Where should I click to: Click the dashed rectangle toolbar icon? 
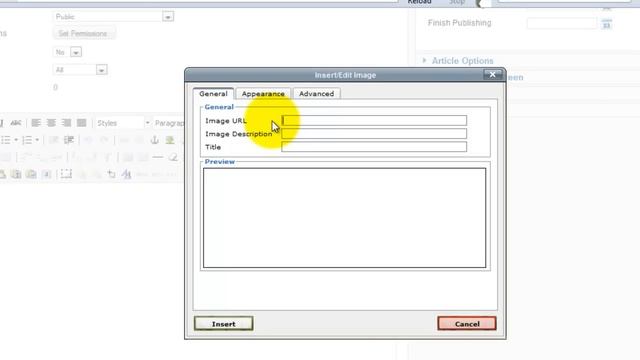tap(66, 174)
